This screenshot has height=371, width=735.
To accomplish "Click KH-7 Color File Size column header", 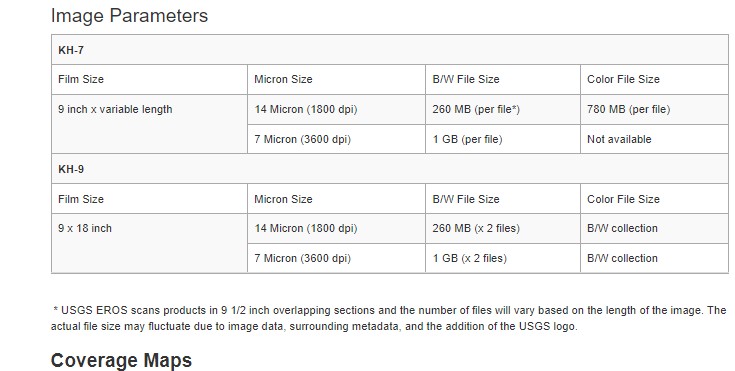I will [x=654, y=79].
